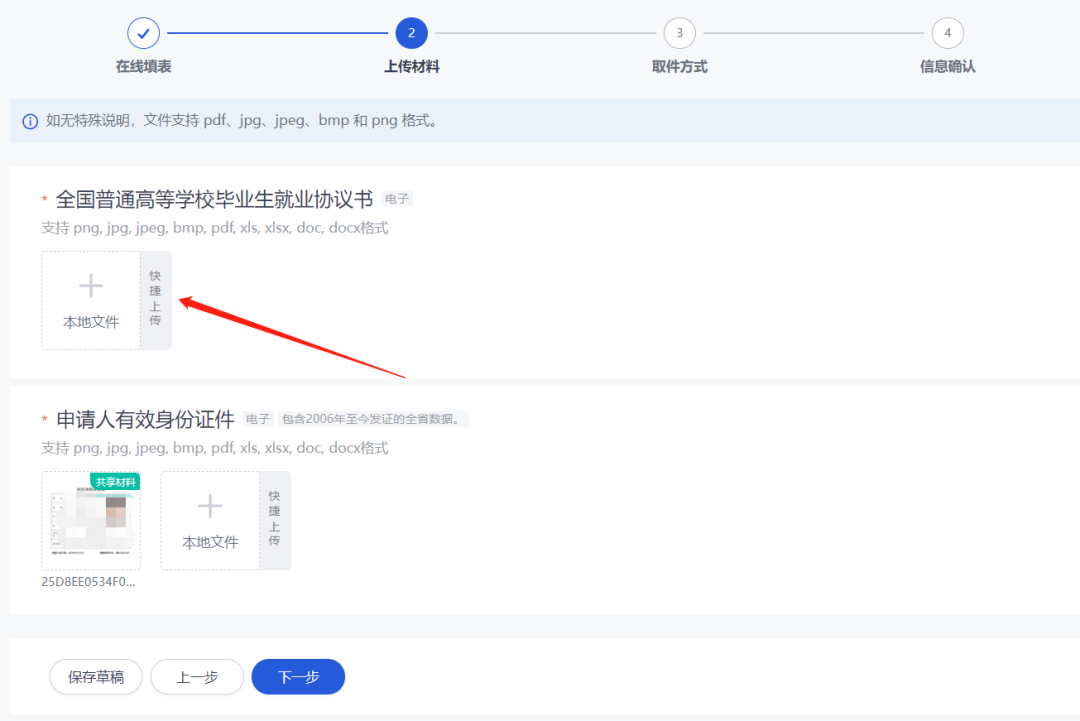Click the step 4 信息确认 circle icon
Viewport: 1080px width, 721px height.
pos(947,32)
